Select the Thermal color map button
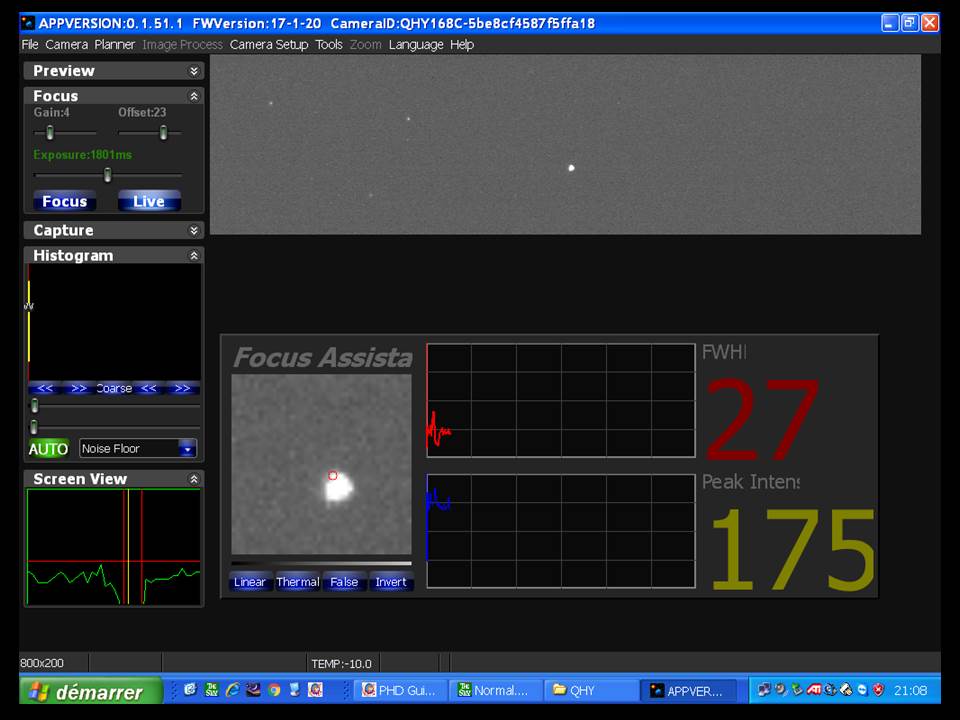The image size is (960, 720). pos(297,582)
